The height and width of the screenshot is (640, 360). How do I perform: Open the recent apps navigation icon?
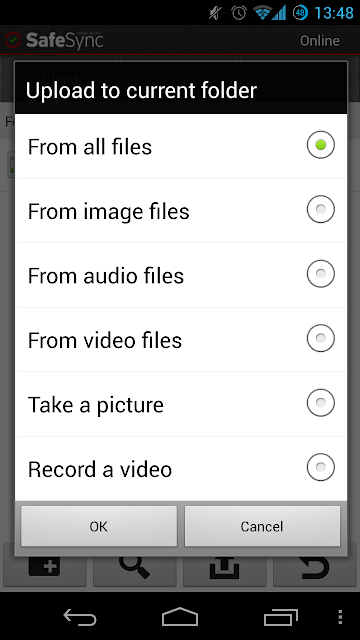280,617
